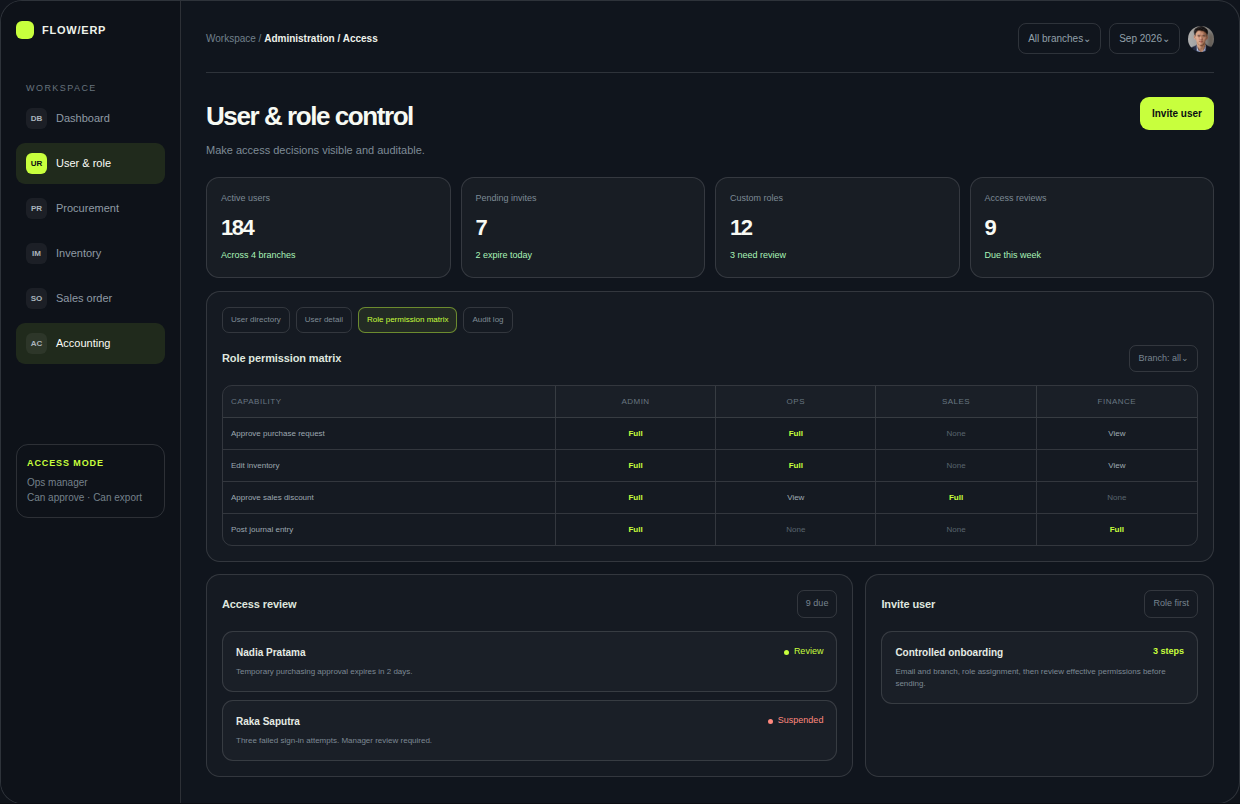This screenshot has height=804, width=1240.
Task: Open the Pending invites 7 card
Action: [583, 227]
